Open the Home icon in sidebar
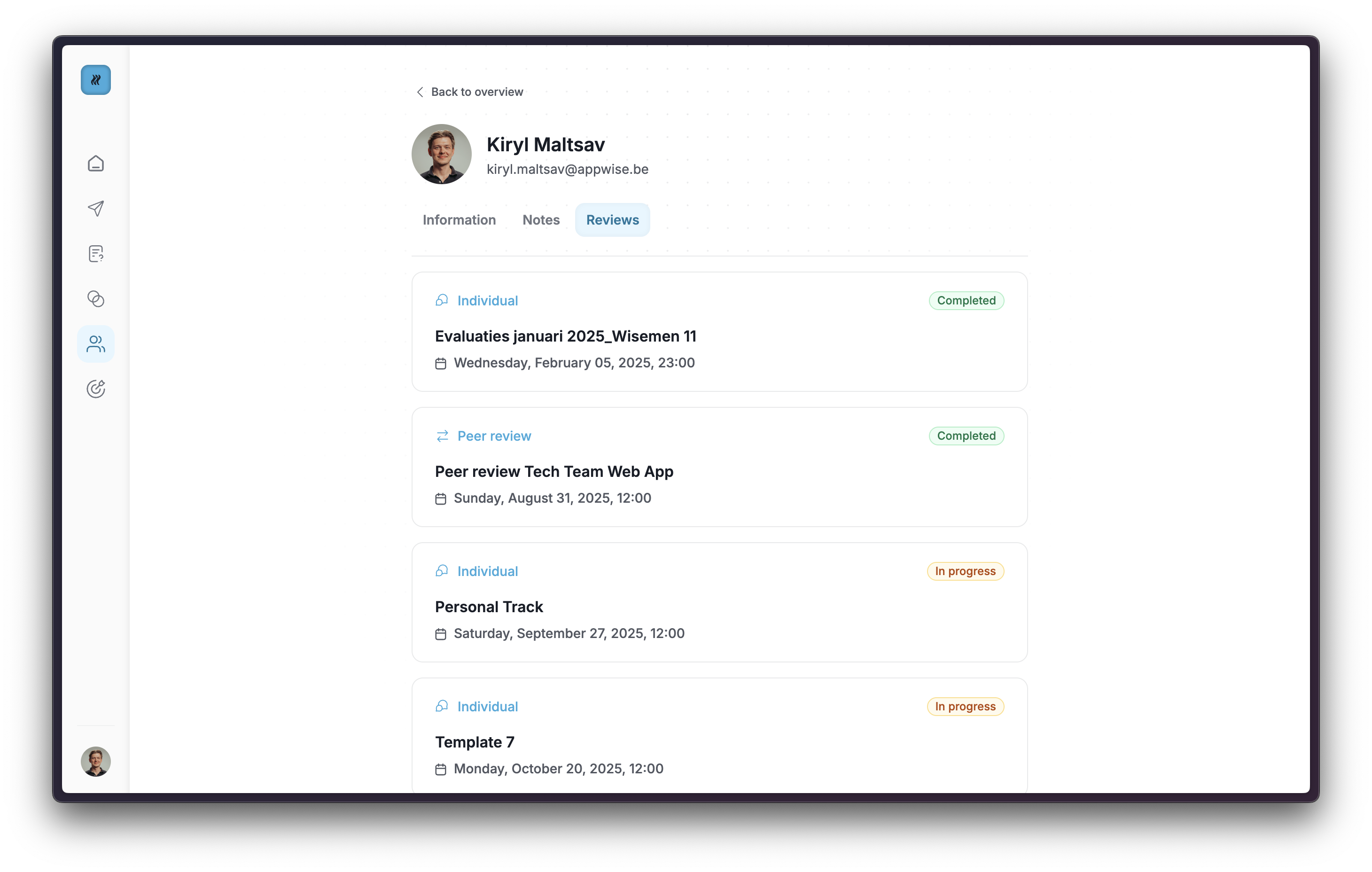Viewport: 1372px width, 872px height. 96,163
